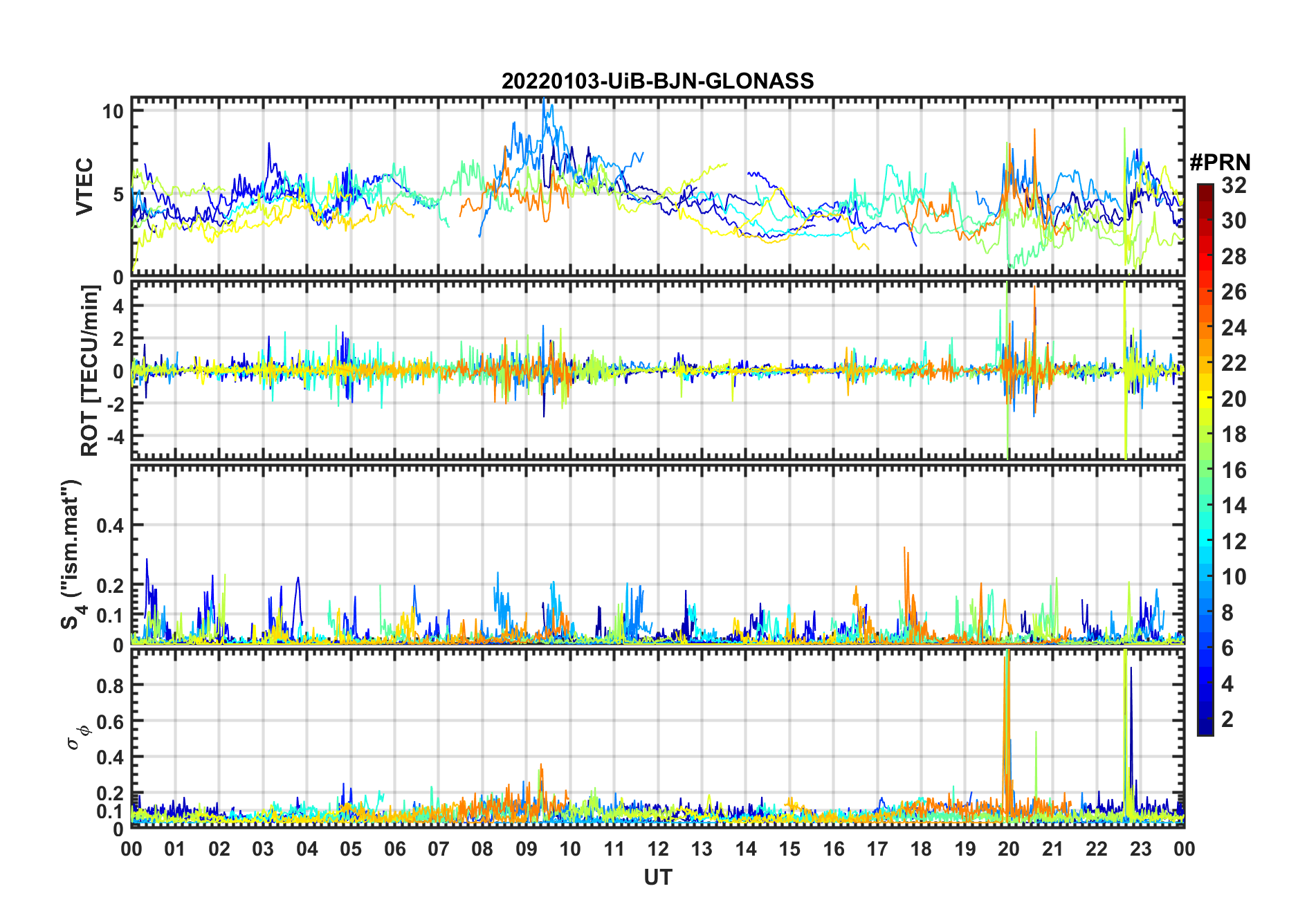Select colorbar tick label "8"

tap(1227, 613)
